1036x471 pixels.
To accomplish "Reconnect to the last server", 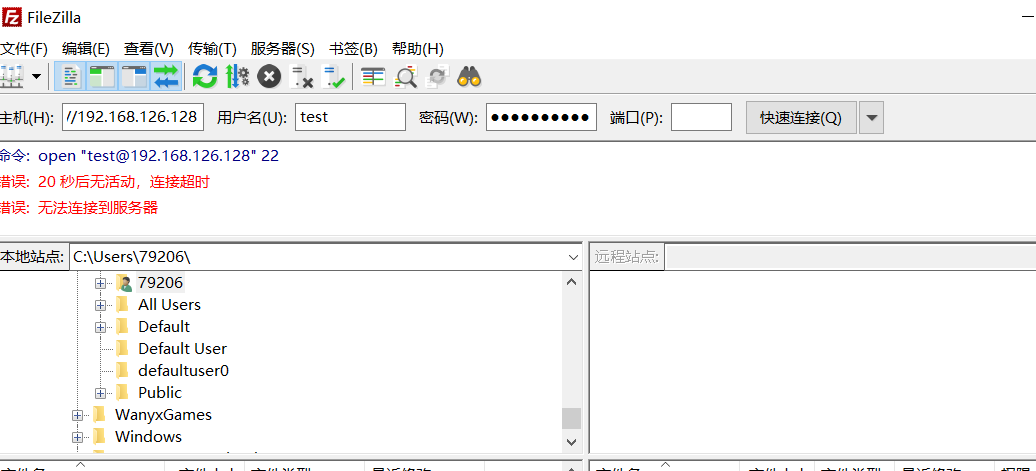I will (x=334, y=77).
